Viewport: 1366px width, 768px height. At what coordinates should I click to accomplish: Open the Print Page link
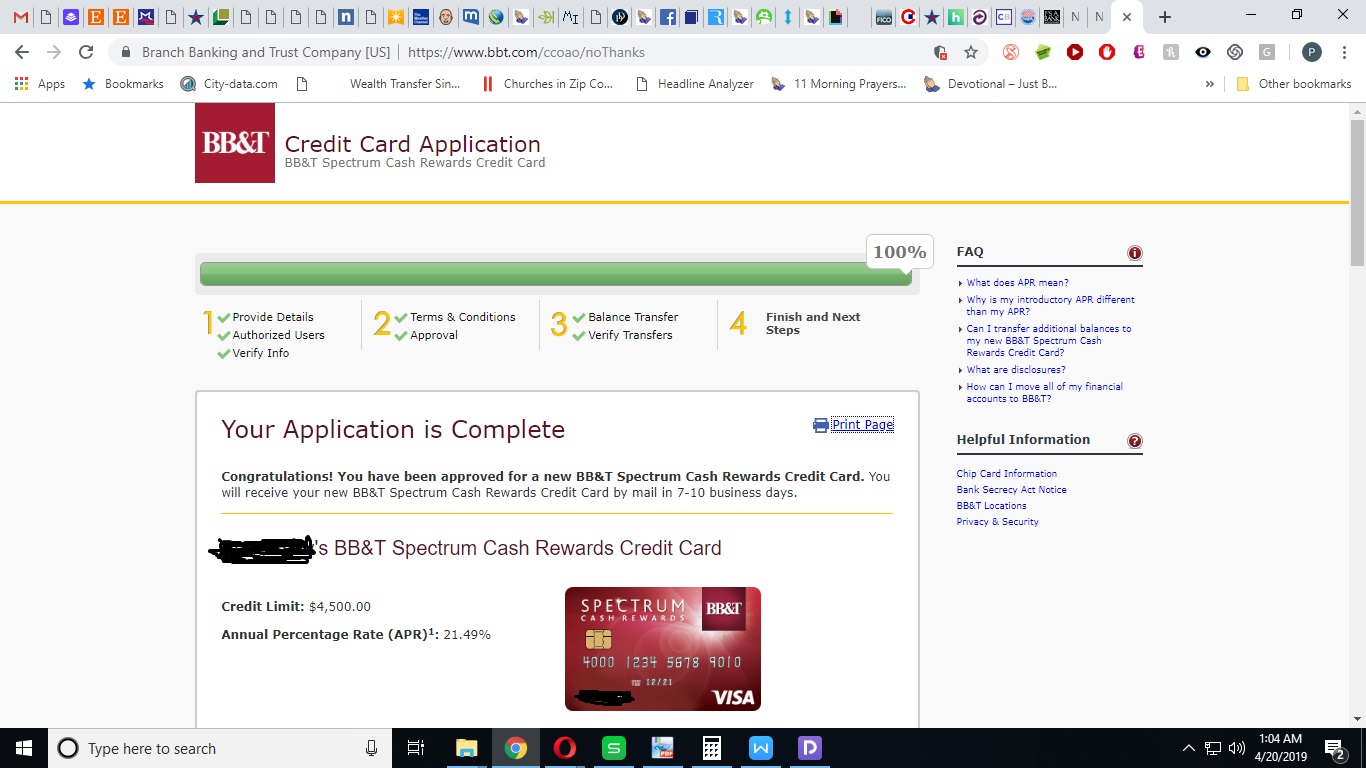click(862, 425)
